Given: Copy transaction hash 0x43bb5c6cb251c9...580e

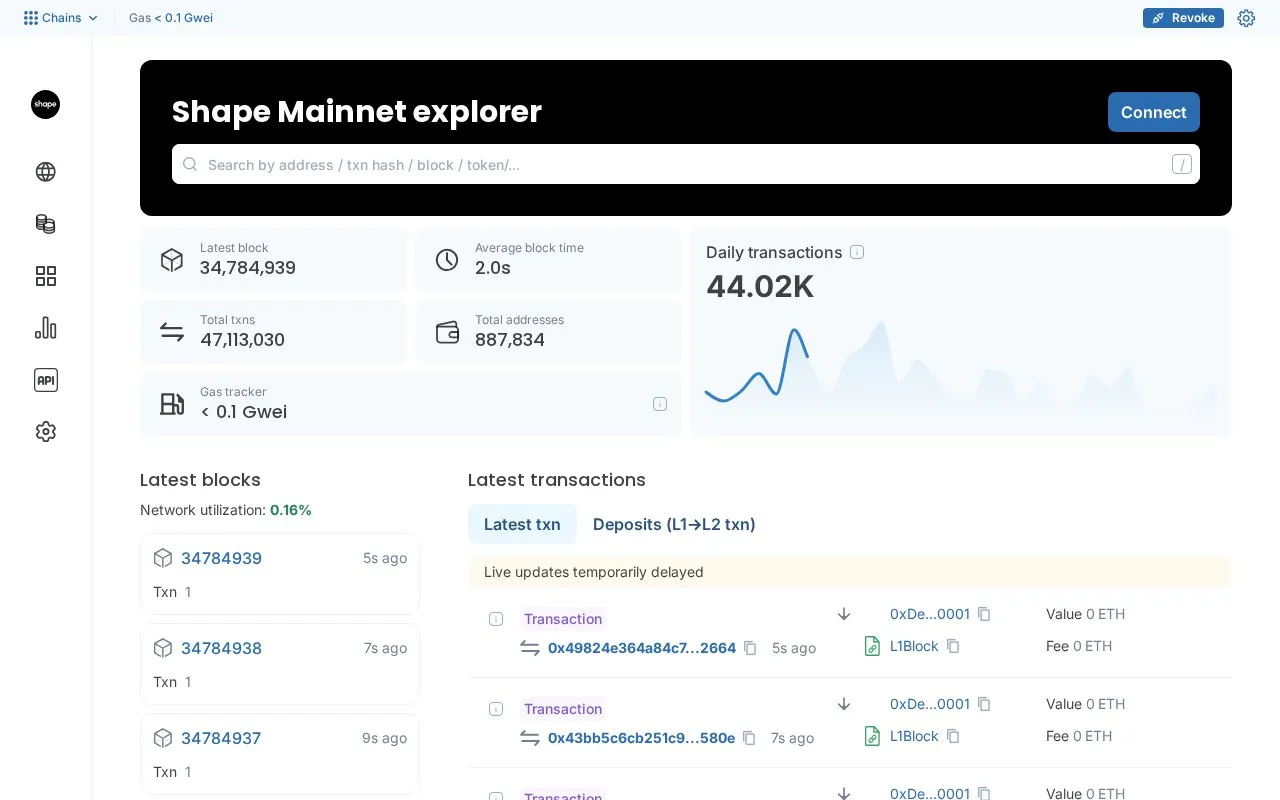Looking at the screenshot, I should (749, 738).
